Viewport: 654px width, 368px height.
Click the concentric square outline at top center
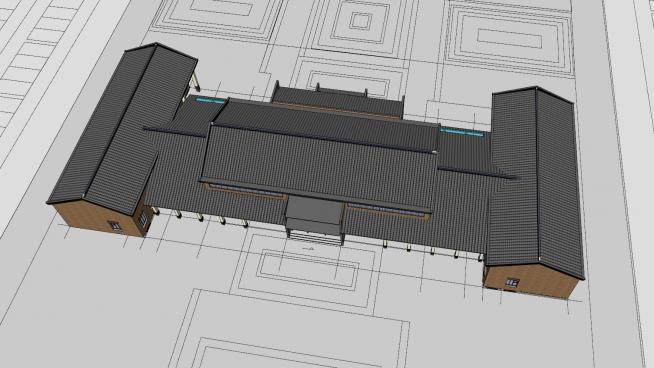tap(360, 21)
